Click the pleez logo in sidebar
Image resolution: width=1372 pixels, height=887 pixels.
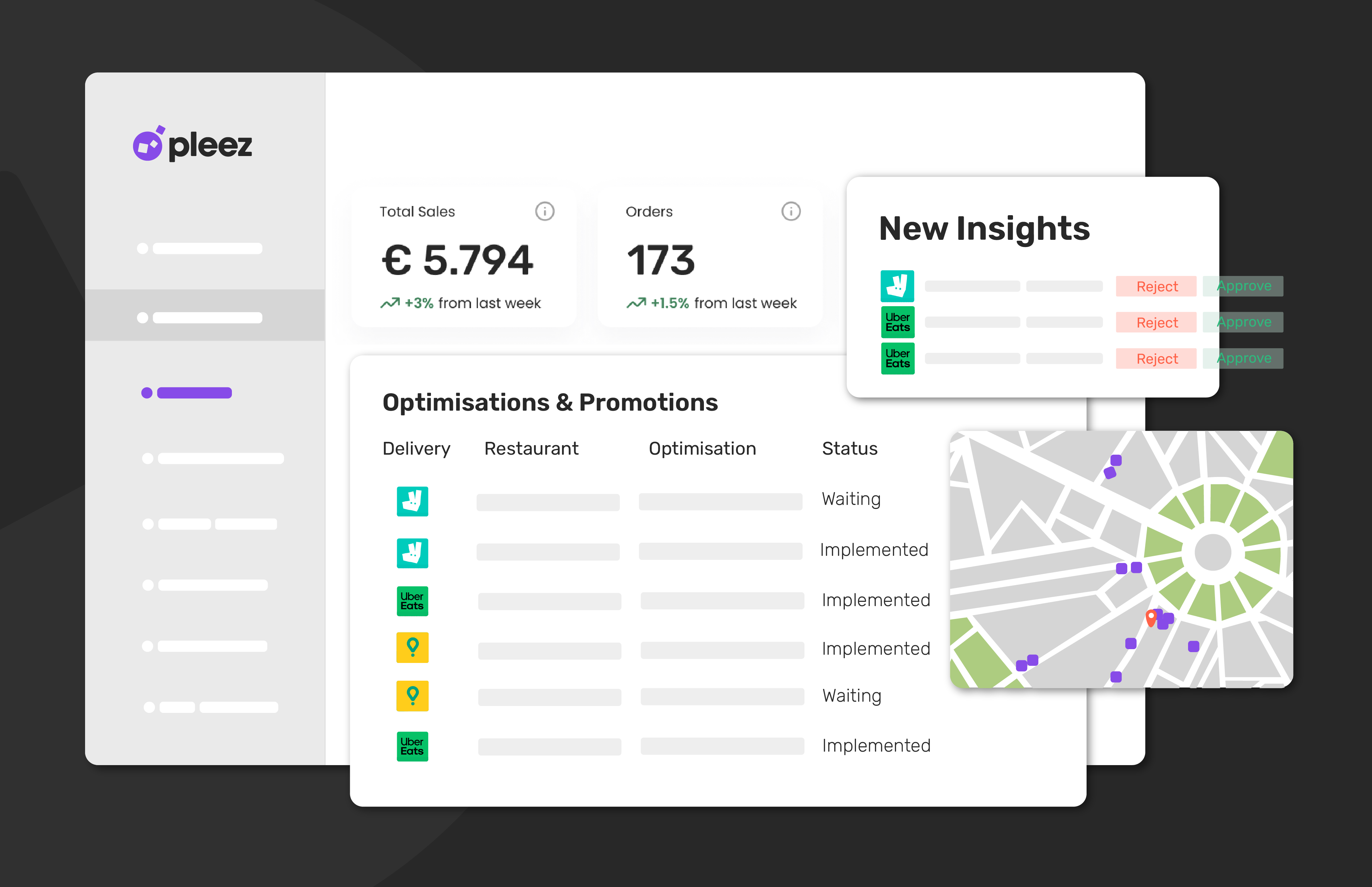(192, 144)
